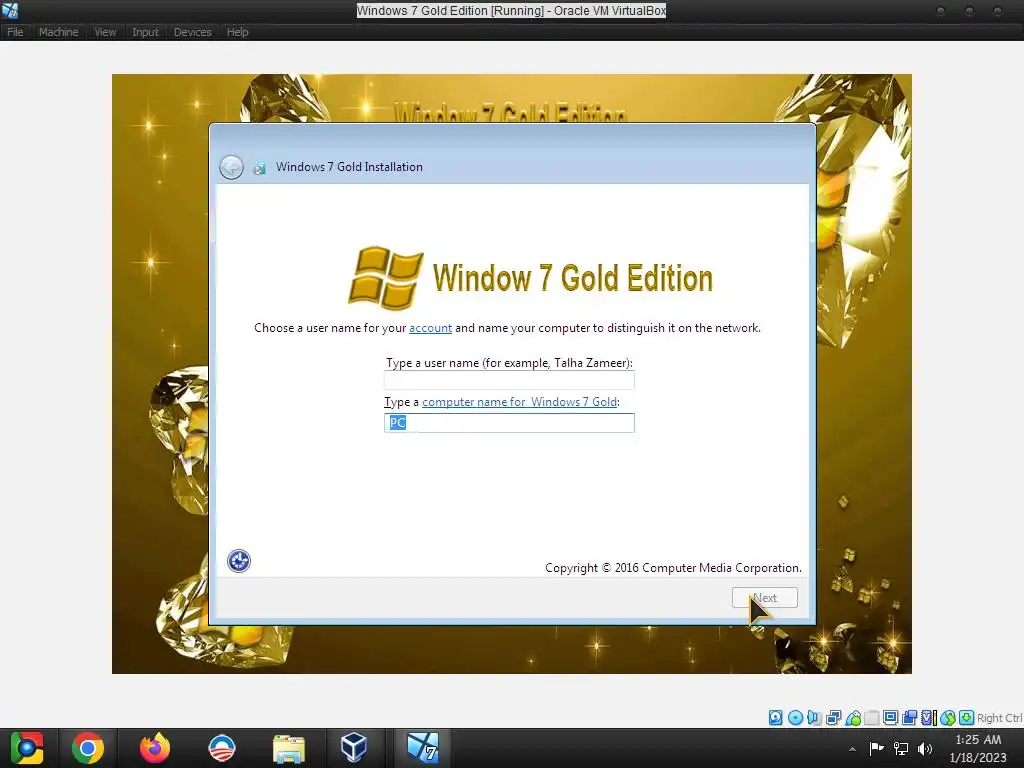This screenshot has width=1024, height=768.
Task: Open the File menu
Action: pyautogui.click(x=15, y=32)
